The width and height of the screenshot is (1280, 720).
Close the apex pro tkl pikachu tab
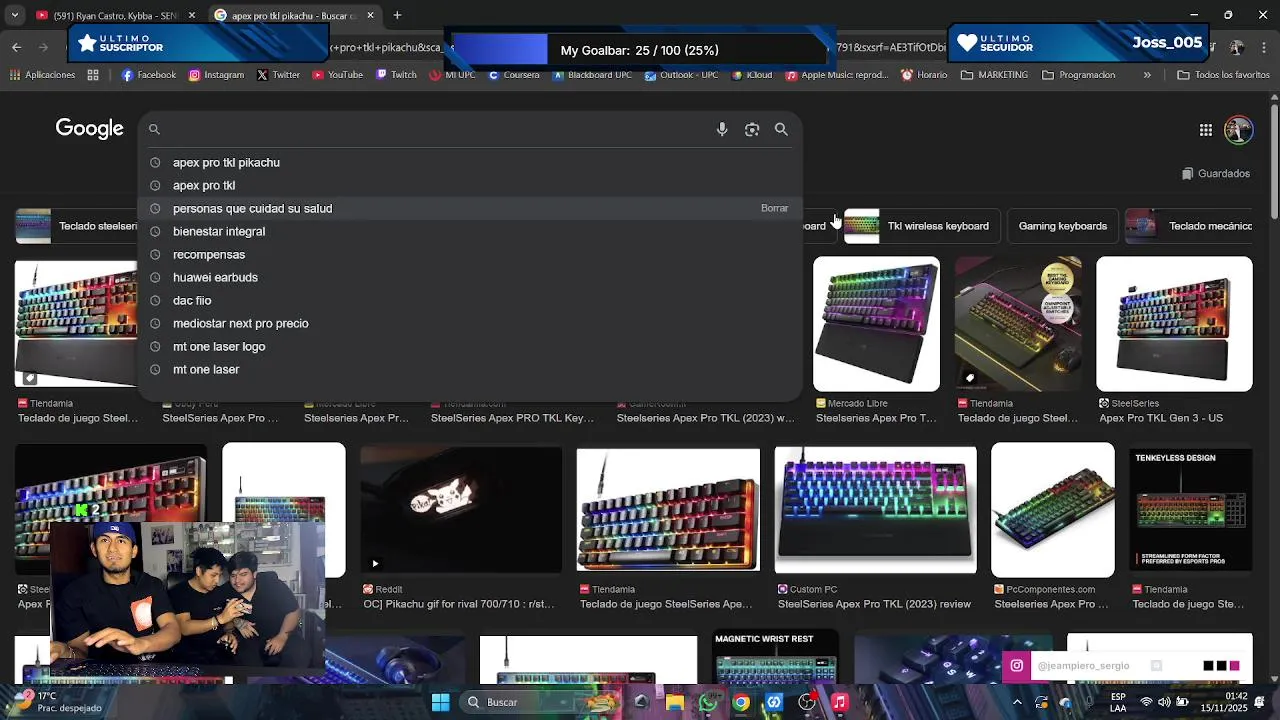370,15
